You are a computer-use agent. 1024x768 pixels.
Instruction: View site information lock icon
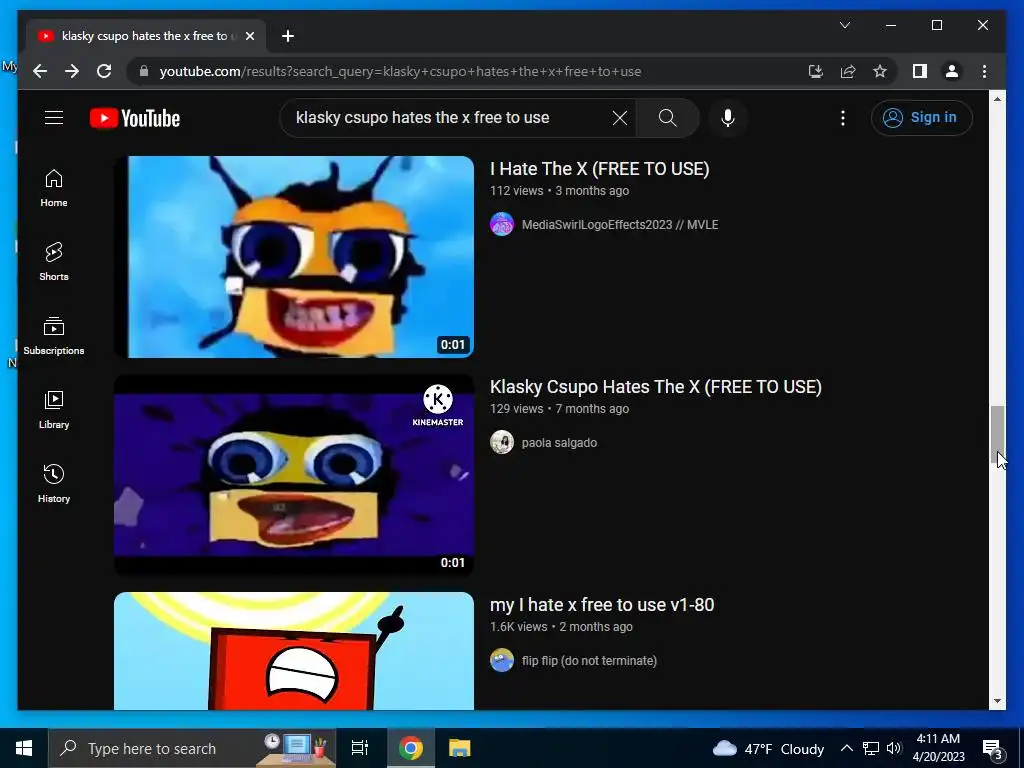point(144,71)
